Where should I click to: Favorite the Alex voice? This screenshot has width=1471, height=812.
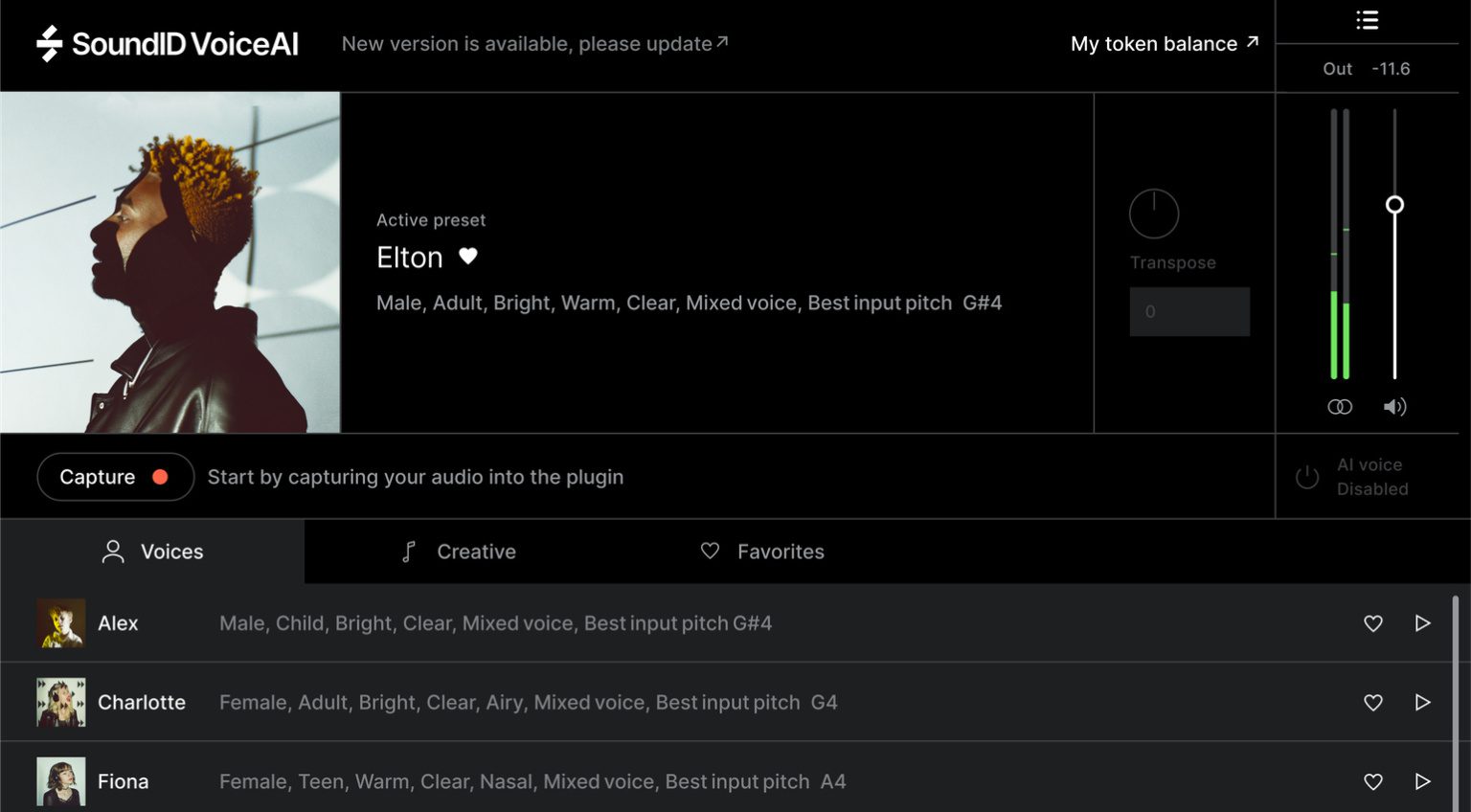point(1372,623)
